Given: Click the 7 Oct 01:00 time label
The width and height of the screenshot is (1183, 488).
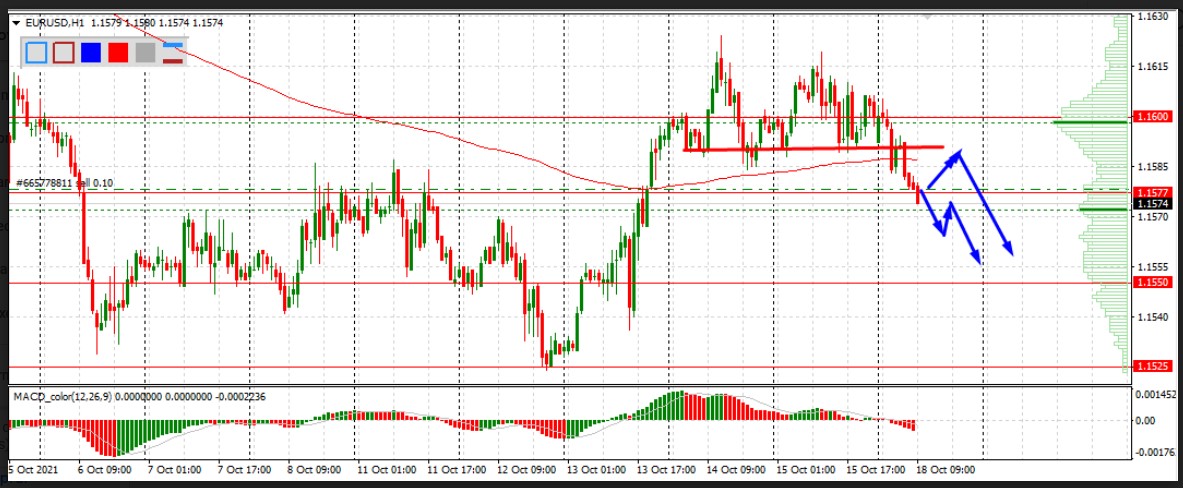Looking at the screenshot, I should coord(174,469).
